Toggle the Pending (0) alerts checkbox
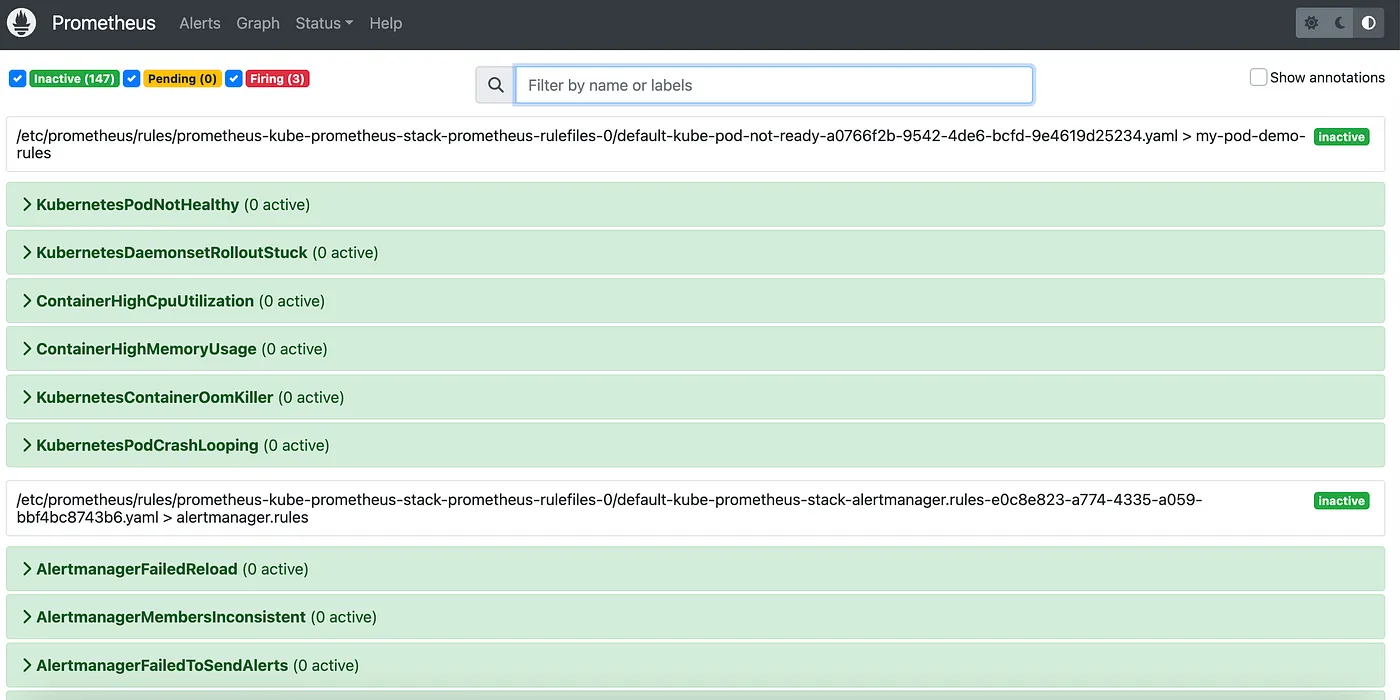1400x700 pixels. [131, 78]
